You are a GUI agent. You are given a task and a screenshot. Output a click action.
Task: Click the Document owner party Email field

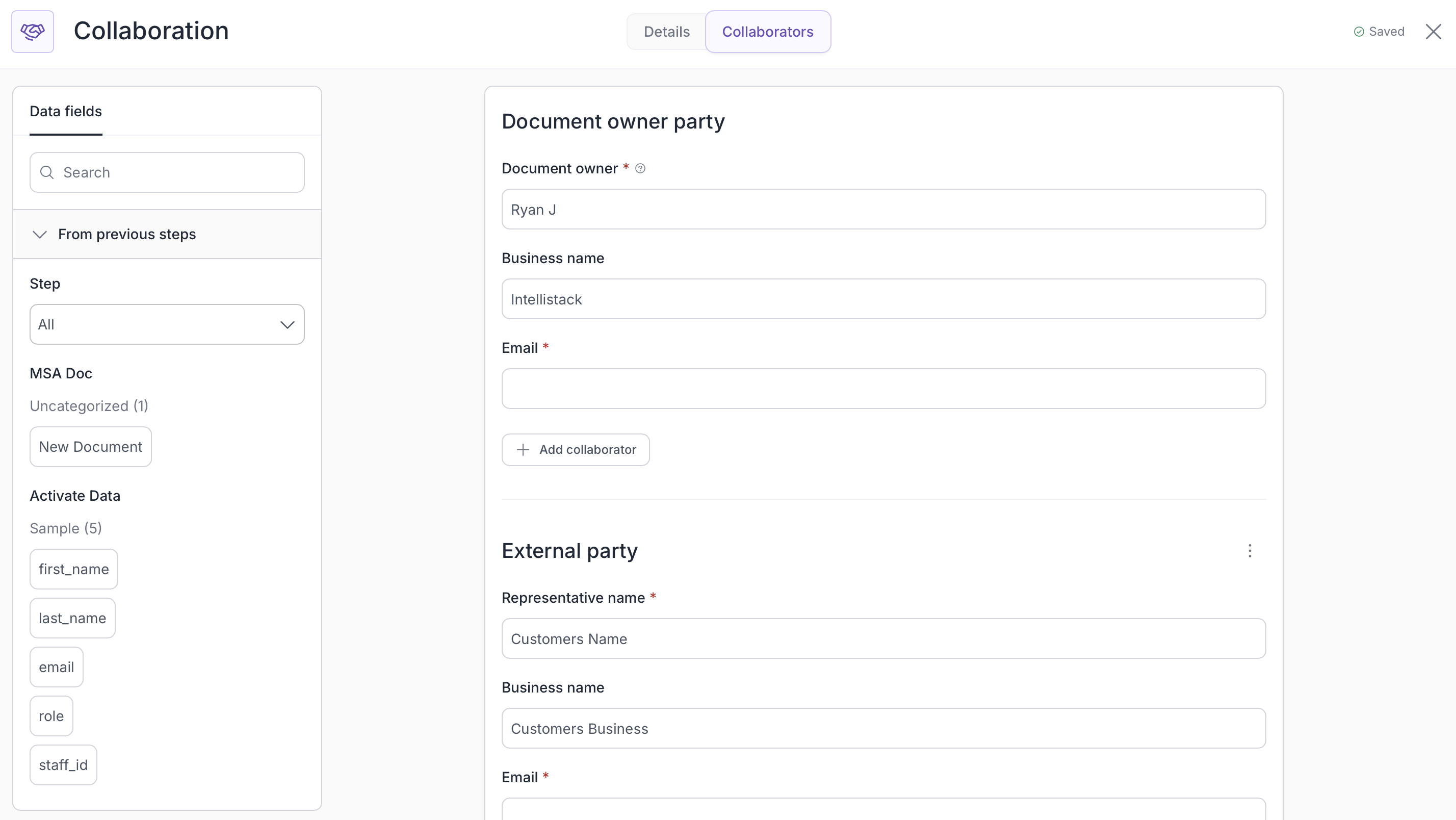click(883, 389)
